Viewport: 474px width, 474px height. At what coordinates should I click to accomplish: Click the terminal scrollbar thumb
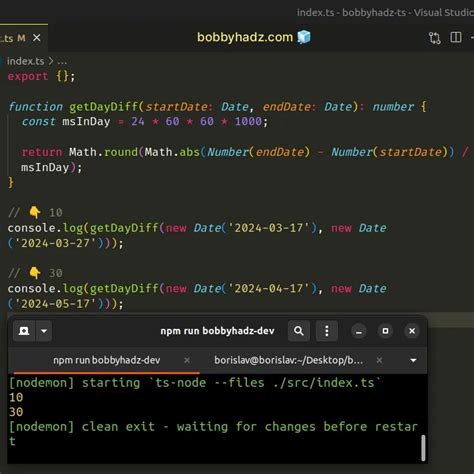(423, 448)
